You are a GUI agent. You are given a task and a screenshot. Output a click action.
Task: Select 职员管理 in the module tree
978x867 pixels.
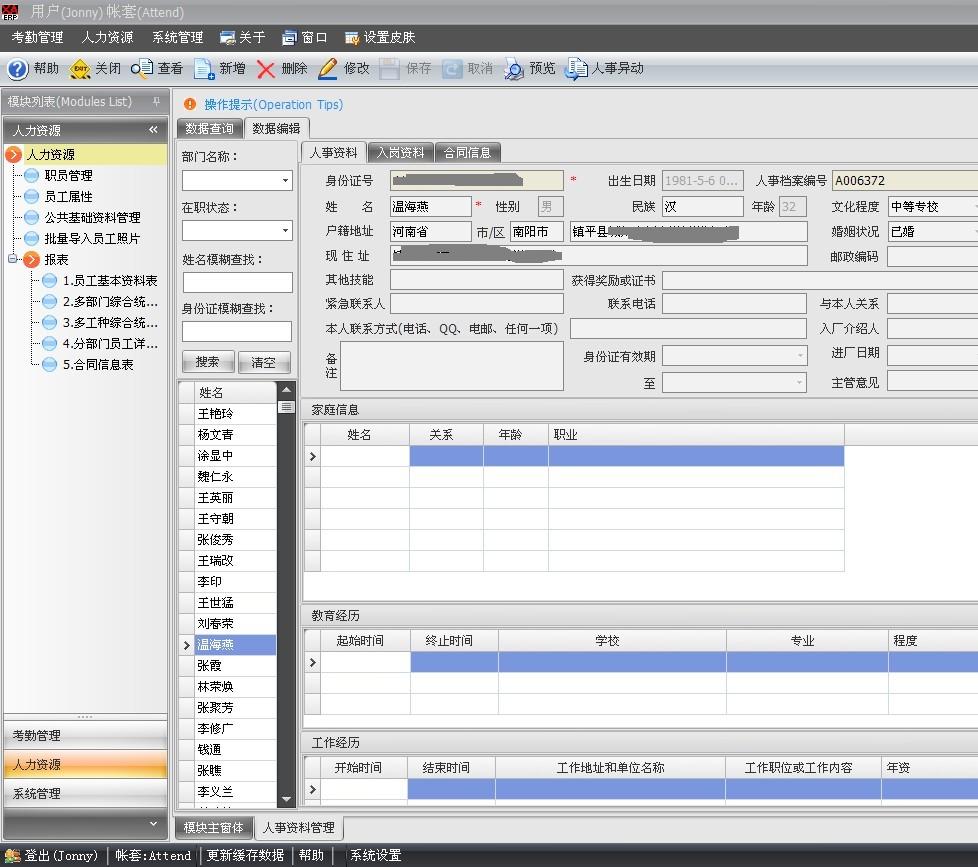coord(68,176)
